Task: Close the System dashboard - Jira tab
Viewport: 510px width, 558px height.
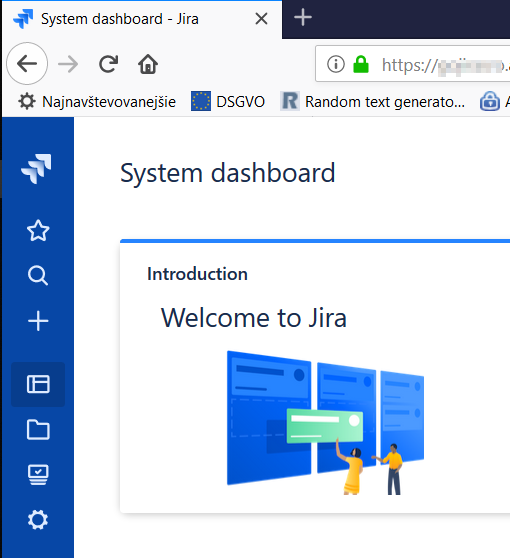Action: (x=262, y=19)
